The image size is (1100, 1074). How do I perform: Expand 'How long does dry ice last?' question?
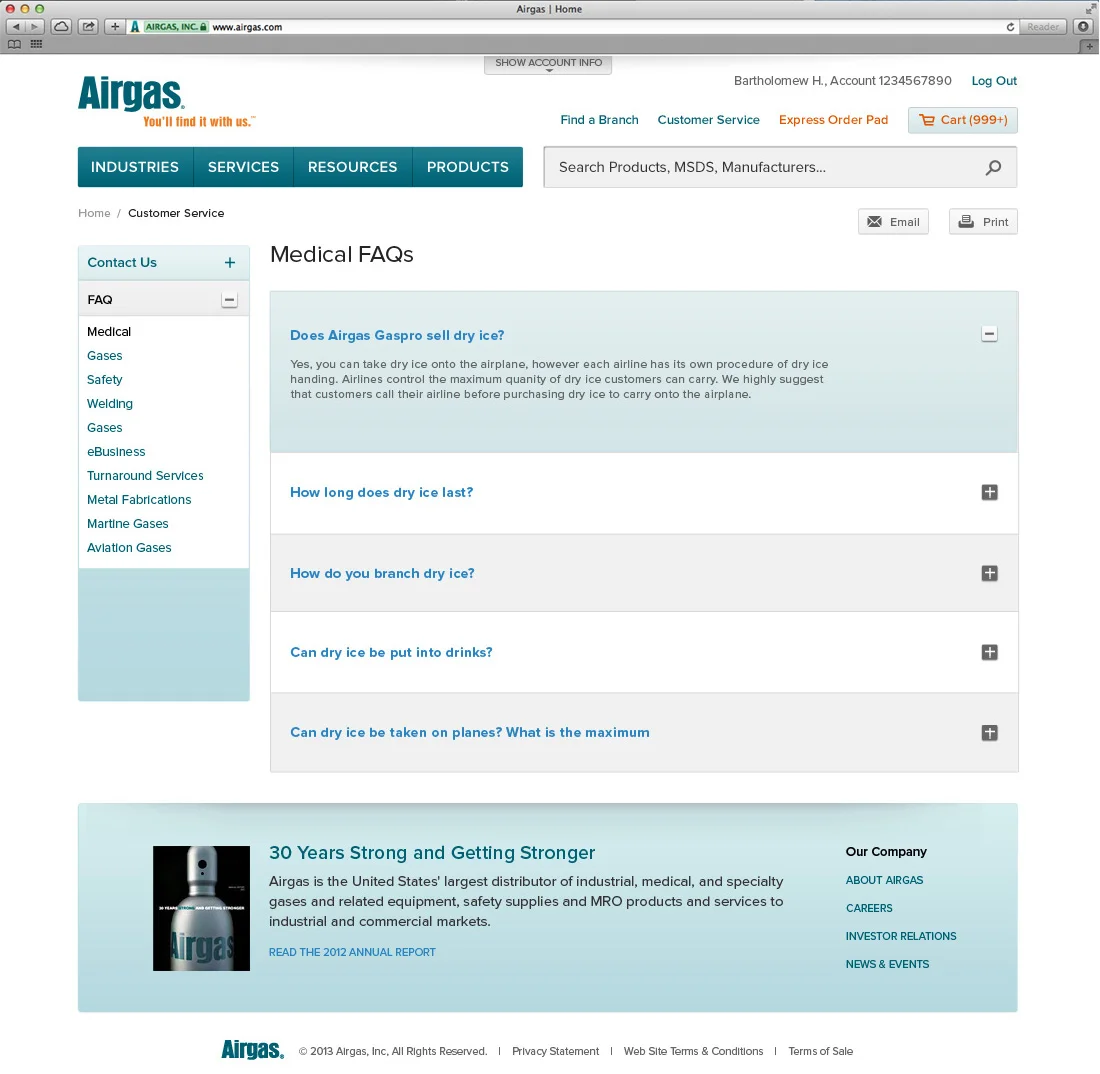[x=989, y=492]
